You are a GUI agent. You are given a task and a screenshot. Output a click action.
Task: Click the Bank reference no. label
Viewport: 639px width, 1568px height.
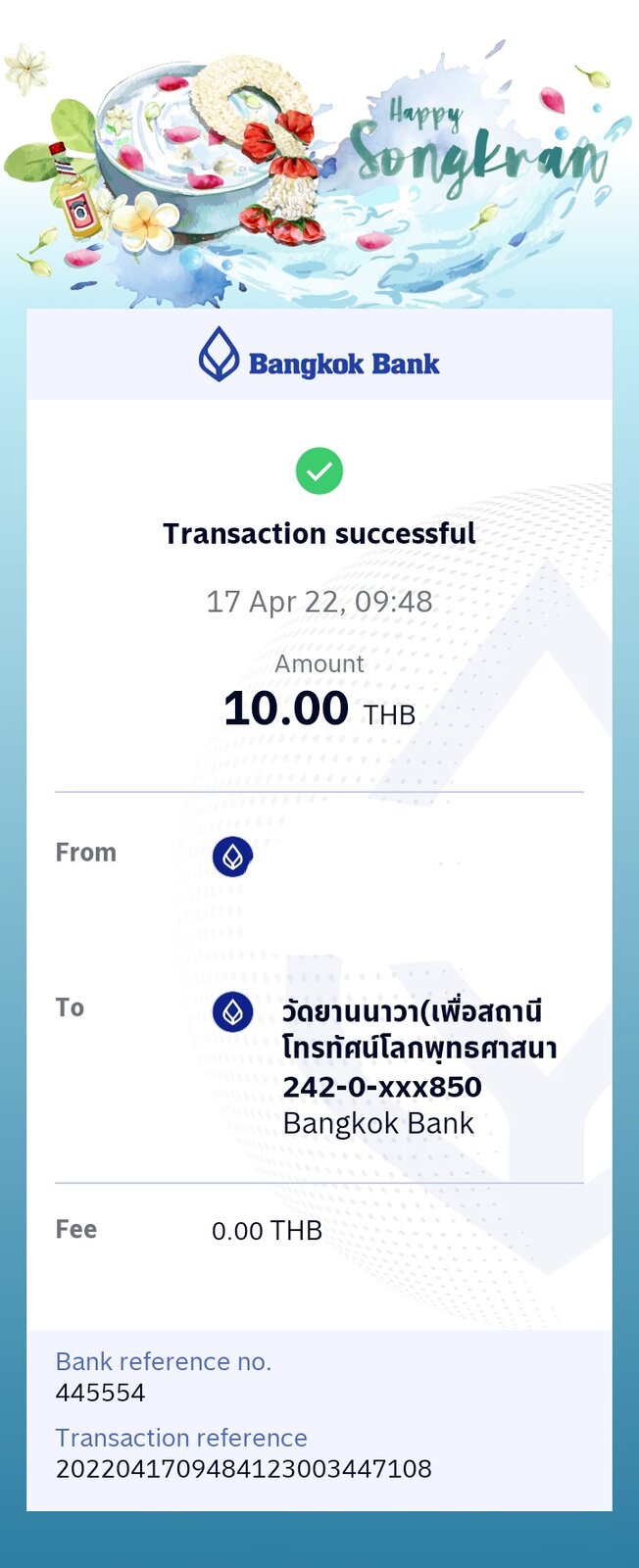coord(164,1361)
